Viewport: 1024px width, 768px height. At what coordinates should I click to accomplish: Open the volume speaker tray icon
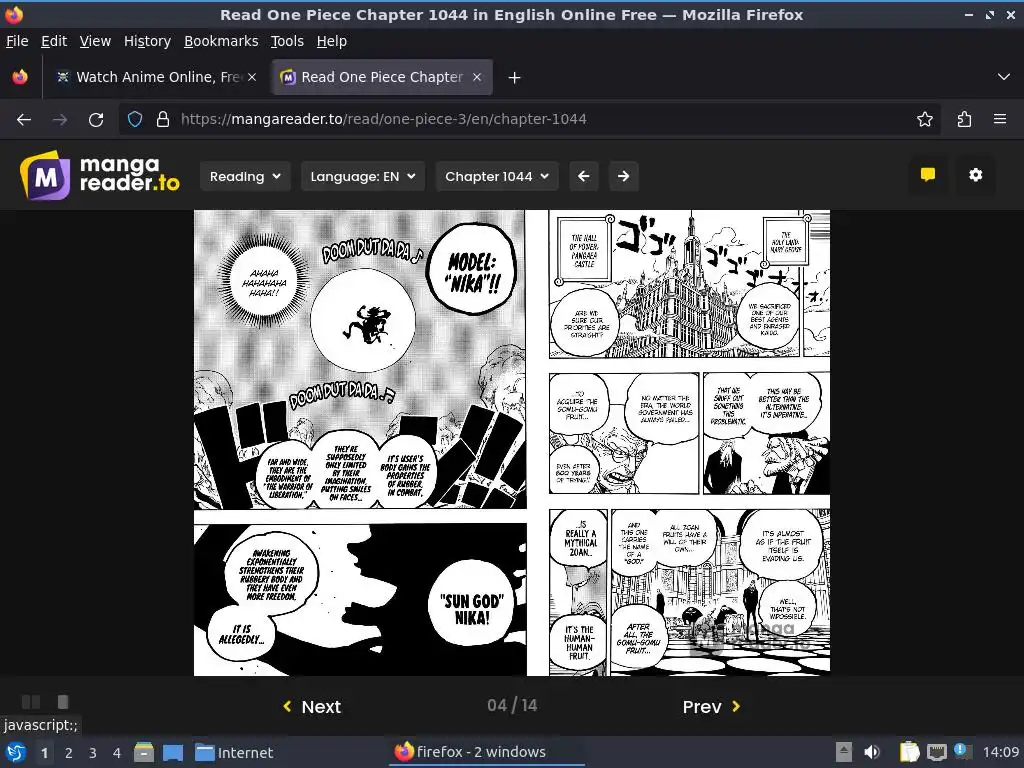coord(872,752)
